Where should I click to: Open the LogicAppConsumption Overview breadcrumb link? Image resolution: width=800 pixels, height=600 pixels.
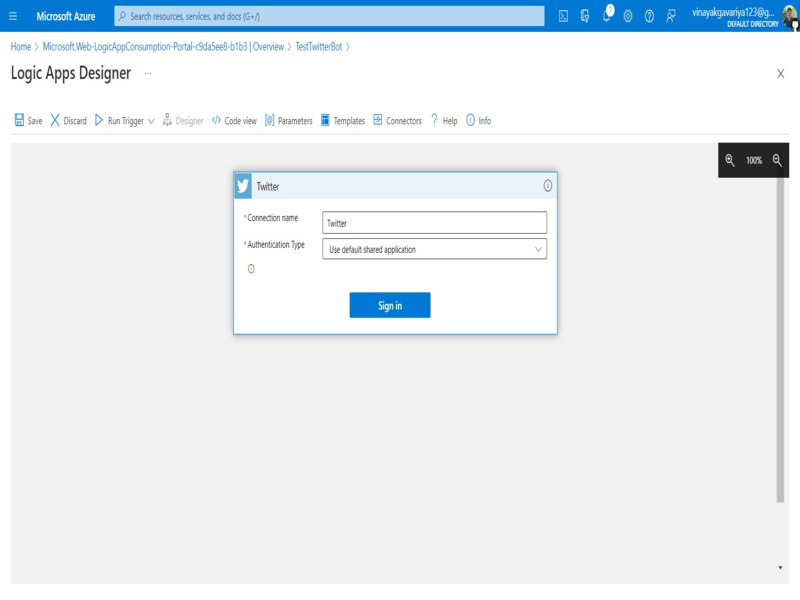163,46
